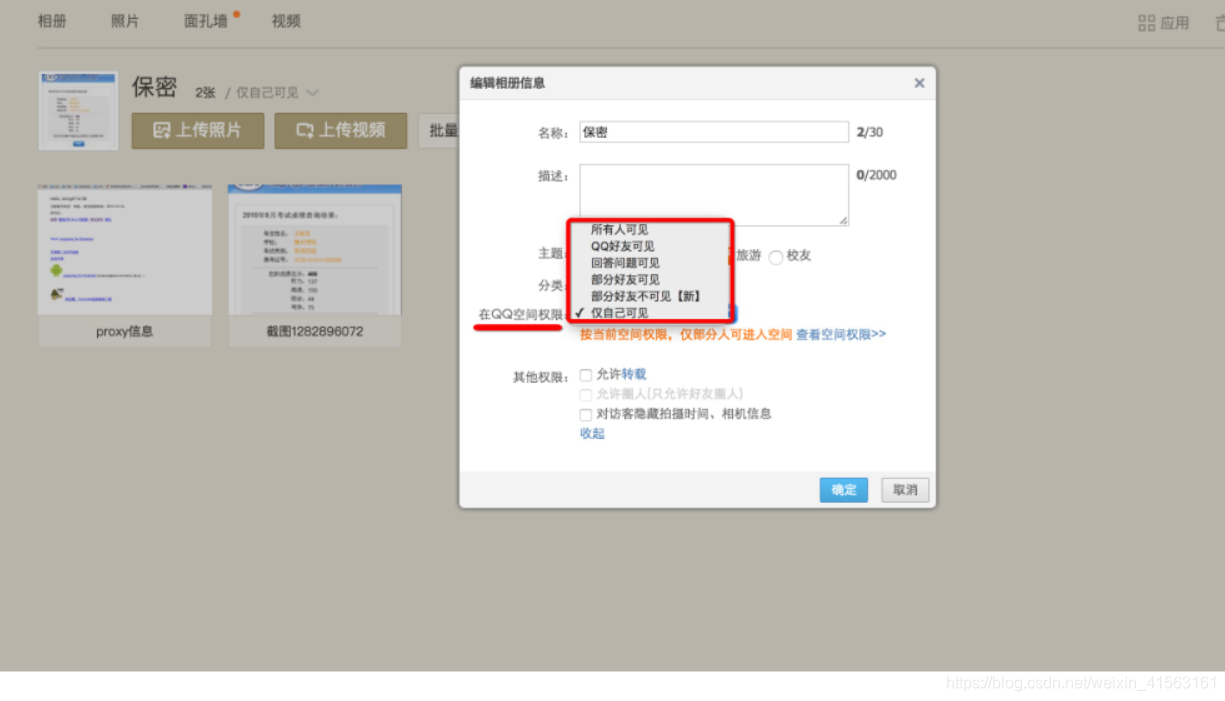Click the proxy信息 photo caption
This screenshot has height=701, width=1225.
click(125, 331)
